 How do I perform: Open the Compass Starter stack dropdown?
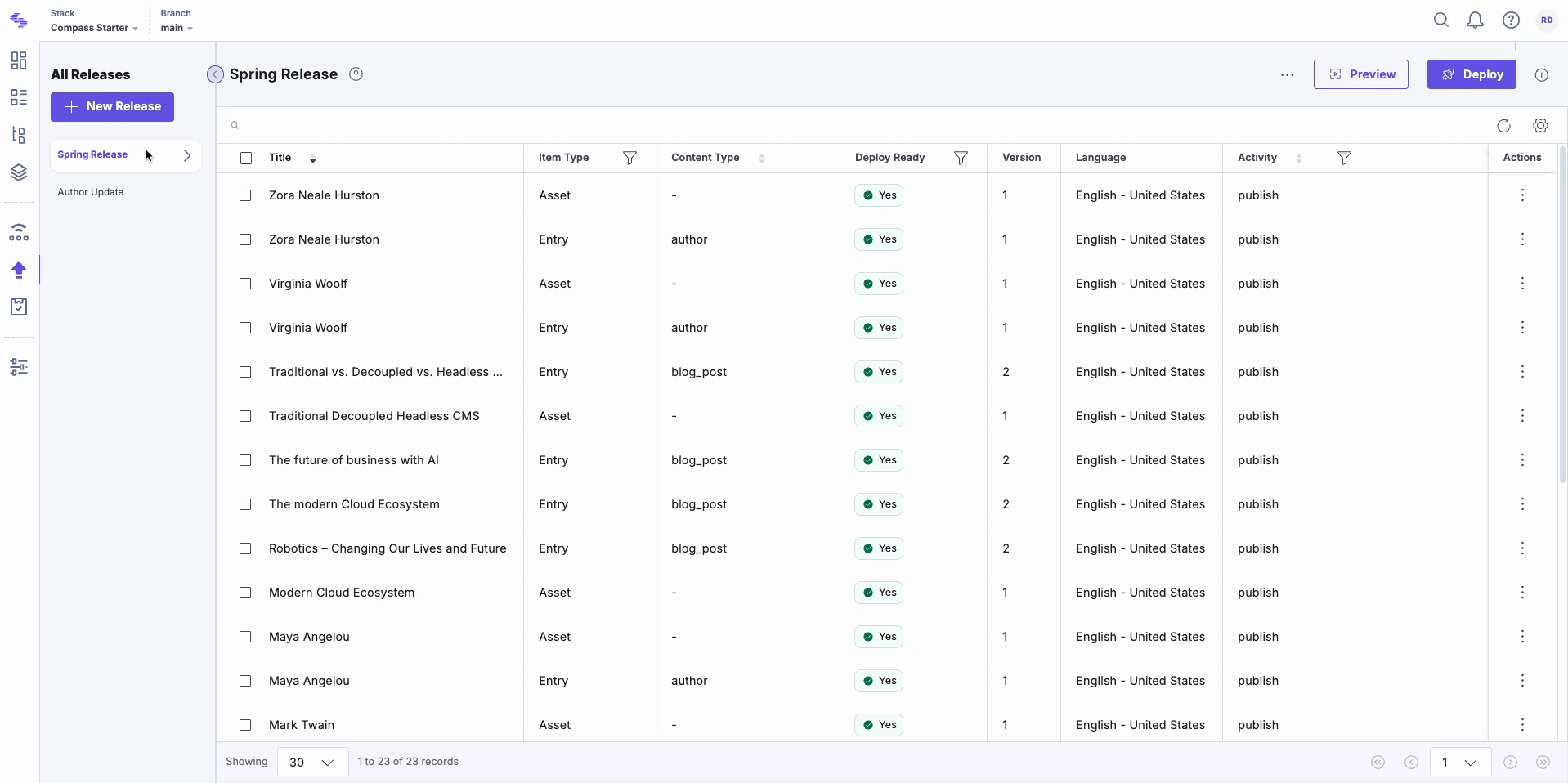pos(94,28)
